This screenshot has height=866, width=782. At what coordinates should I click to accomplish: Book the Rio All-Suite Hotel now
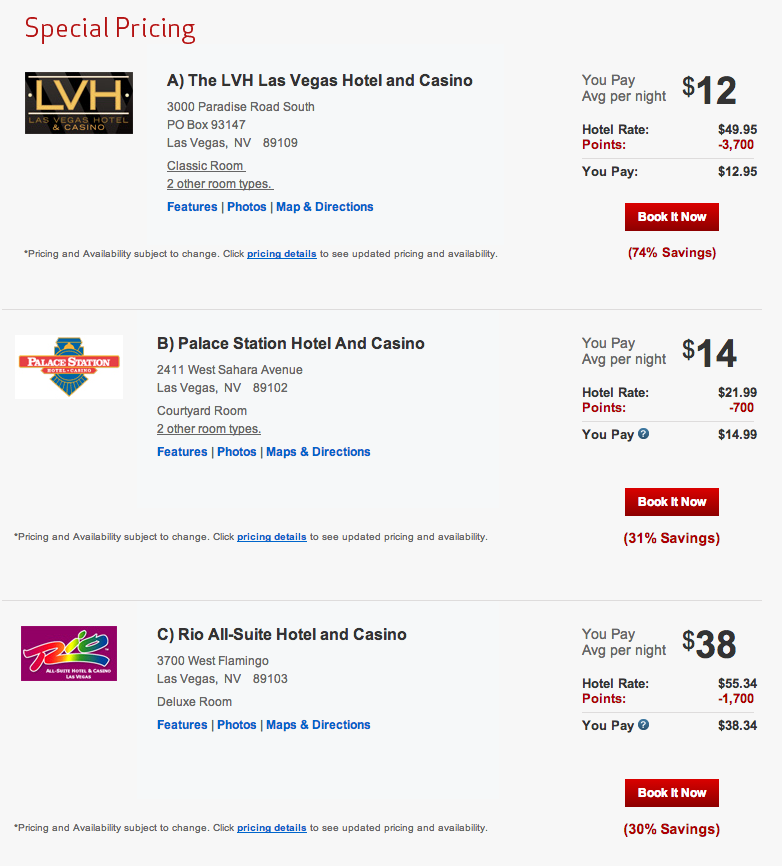coord(672,793)
